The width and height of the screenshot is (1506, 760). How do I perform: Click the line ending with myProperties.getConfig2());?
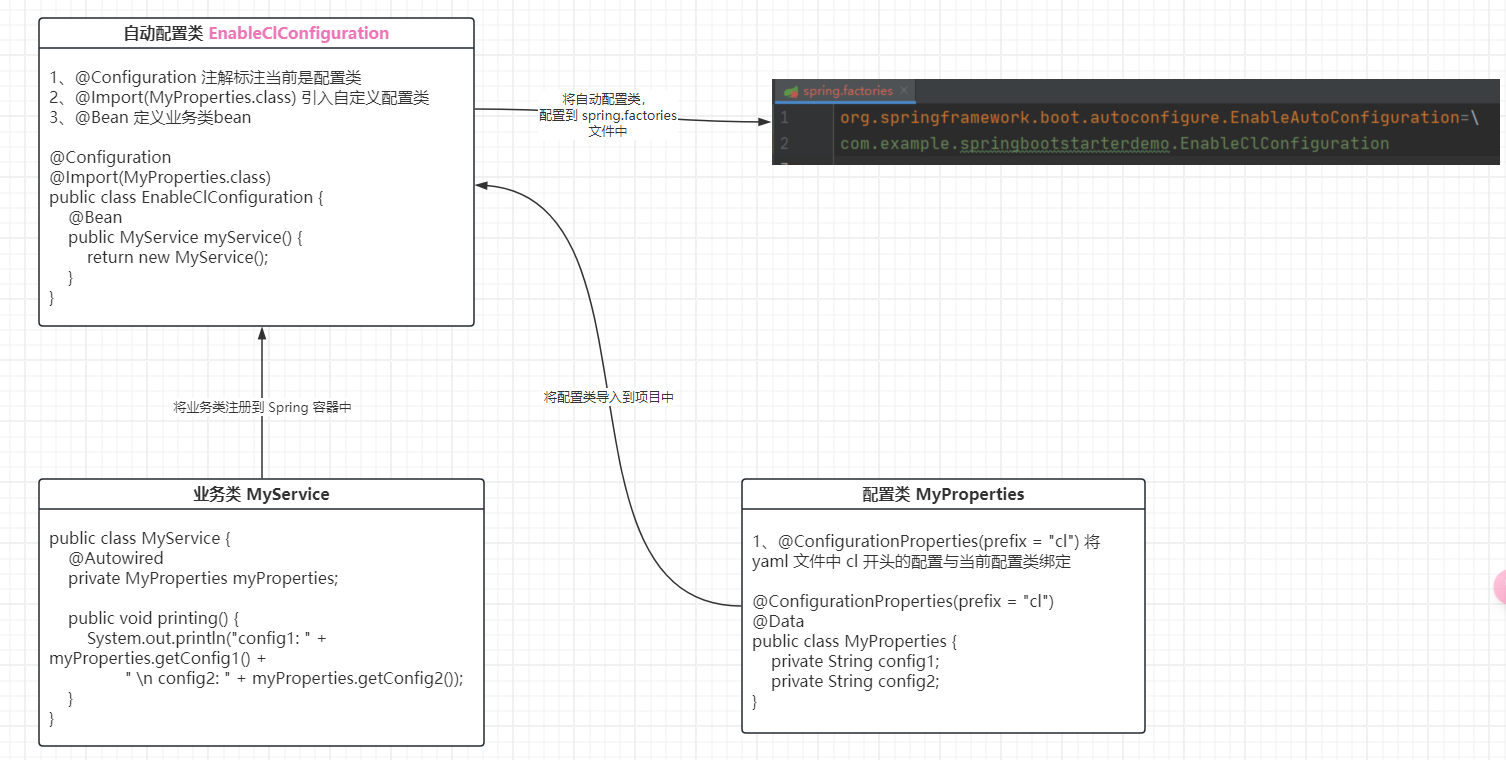(294, 678)
